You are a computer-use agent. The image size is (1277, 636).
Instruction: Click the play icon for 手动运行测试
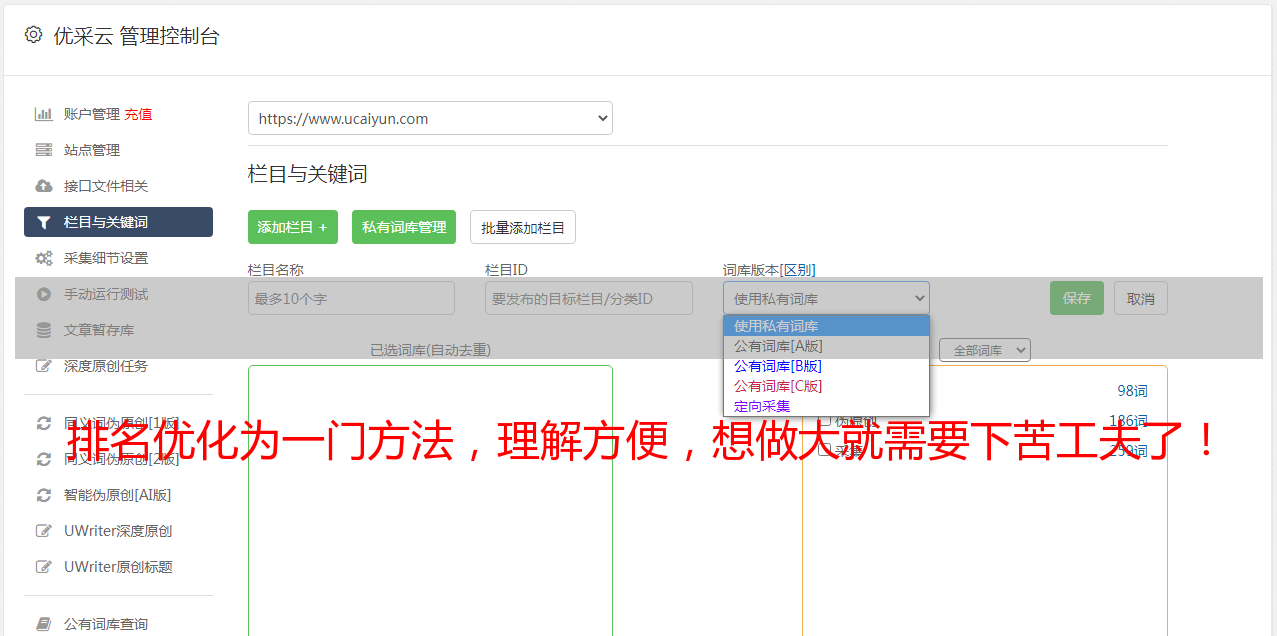click(x=44, y=294)
